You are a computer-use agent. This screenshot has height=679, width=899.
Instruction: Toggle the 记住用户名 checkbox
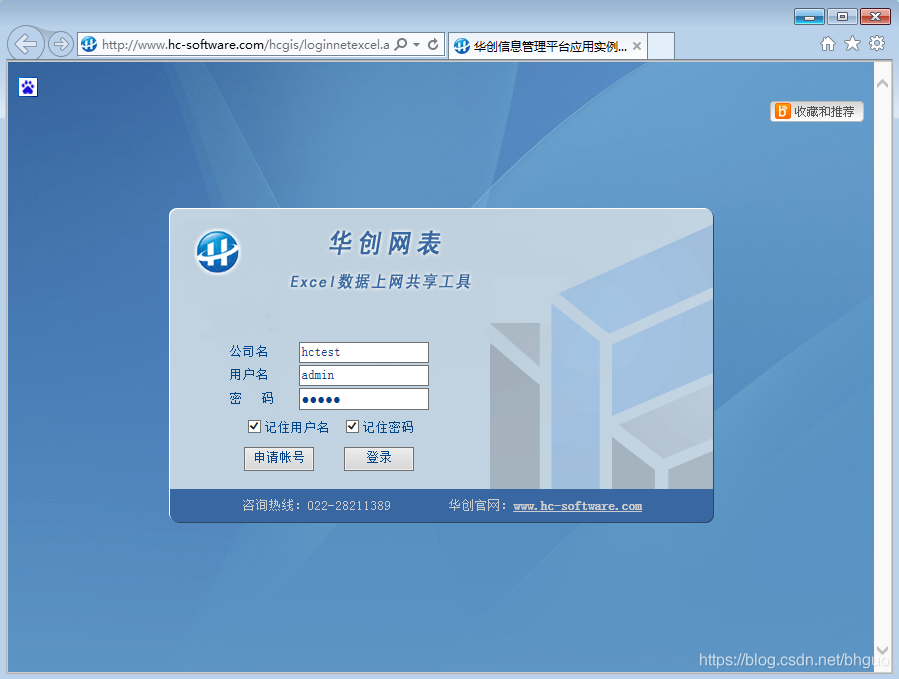(x=255, y=427)
